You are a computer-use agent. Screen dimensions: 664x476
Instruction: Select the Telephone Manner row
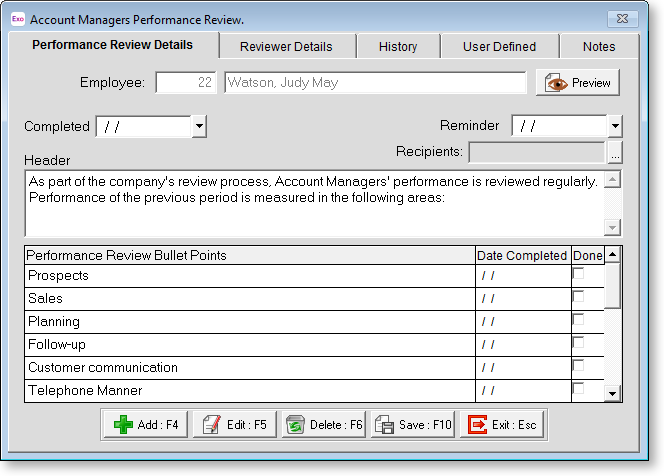coord(249,391)
